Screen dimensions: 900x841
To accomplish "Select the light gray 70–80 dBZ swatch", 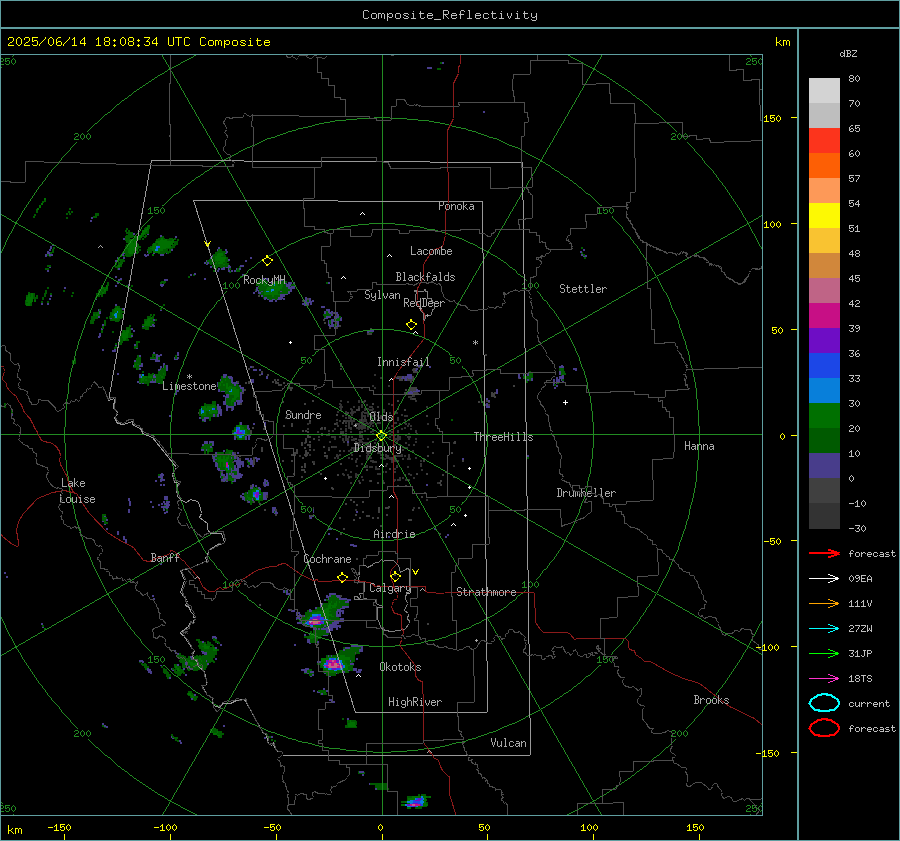I will click(x=824, y=91).
